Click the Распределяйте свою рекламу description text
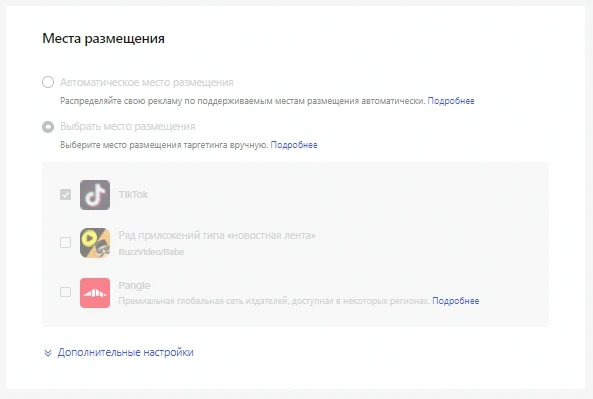Screen dimensions: 593x399 point(242,101)
